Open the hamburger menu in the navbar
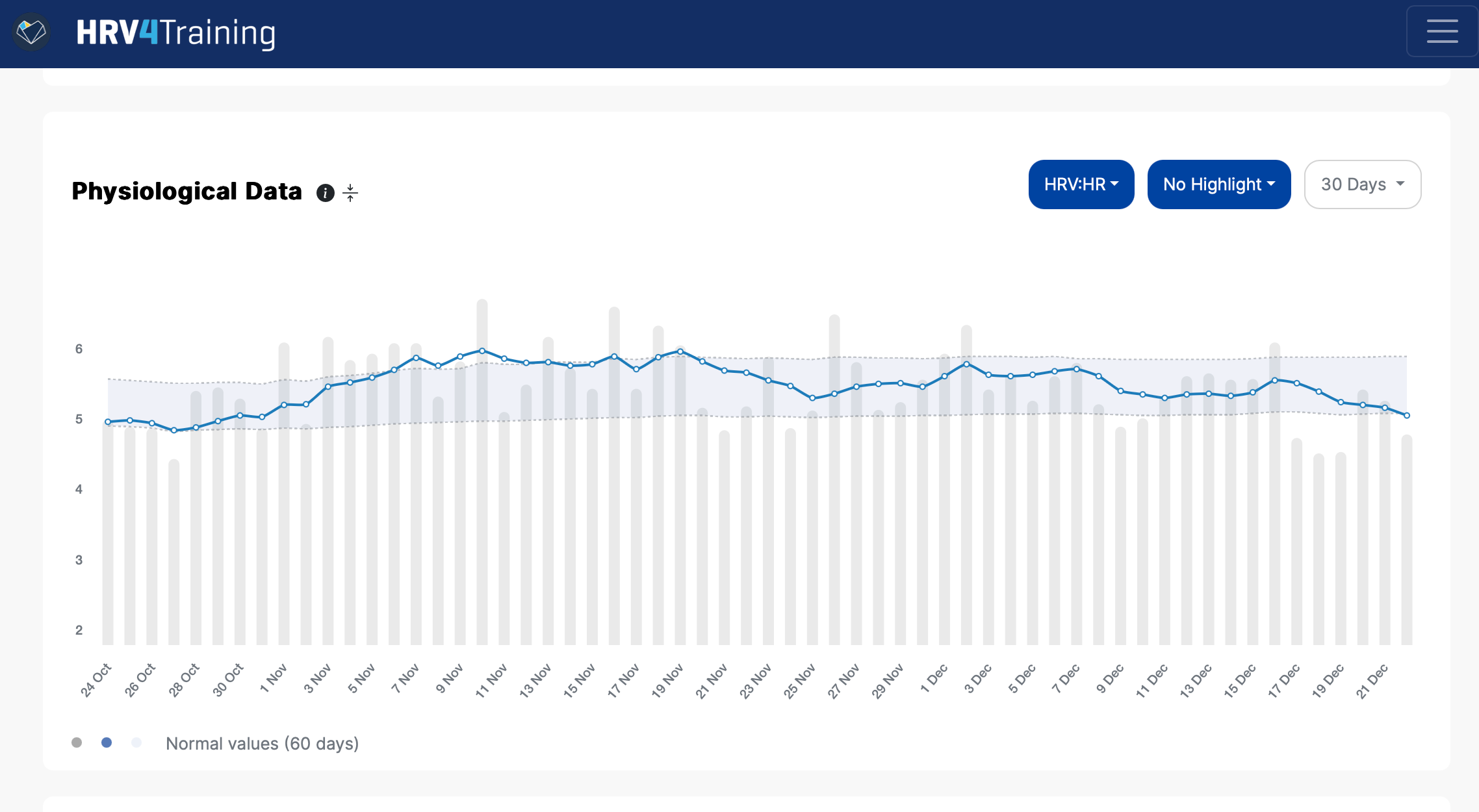Viewport: 1479px width, 812px height. pyautogui.click(x=1441, y=31)
